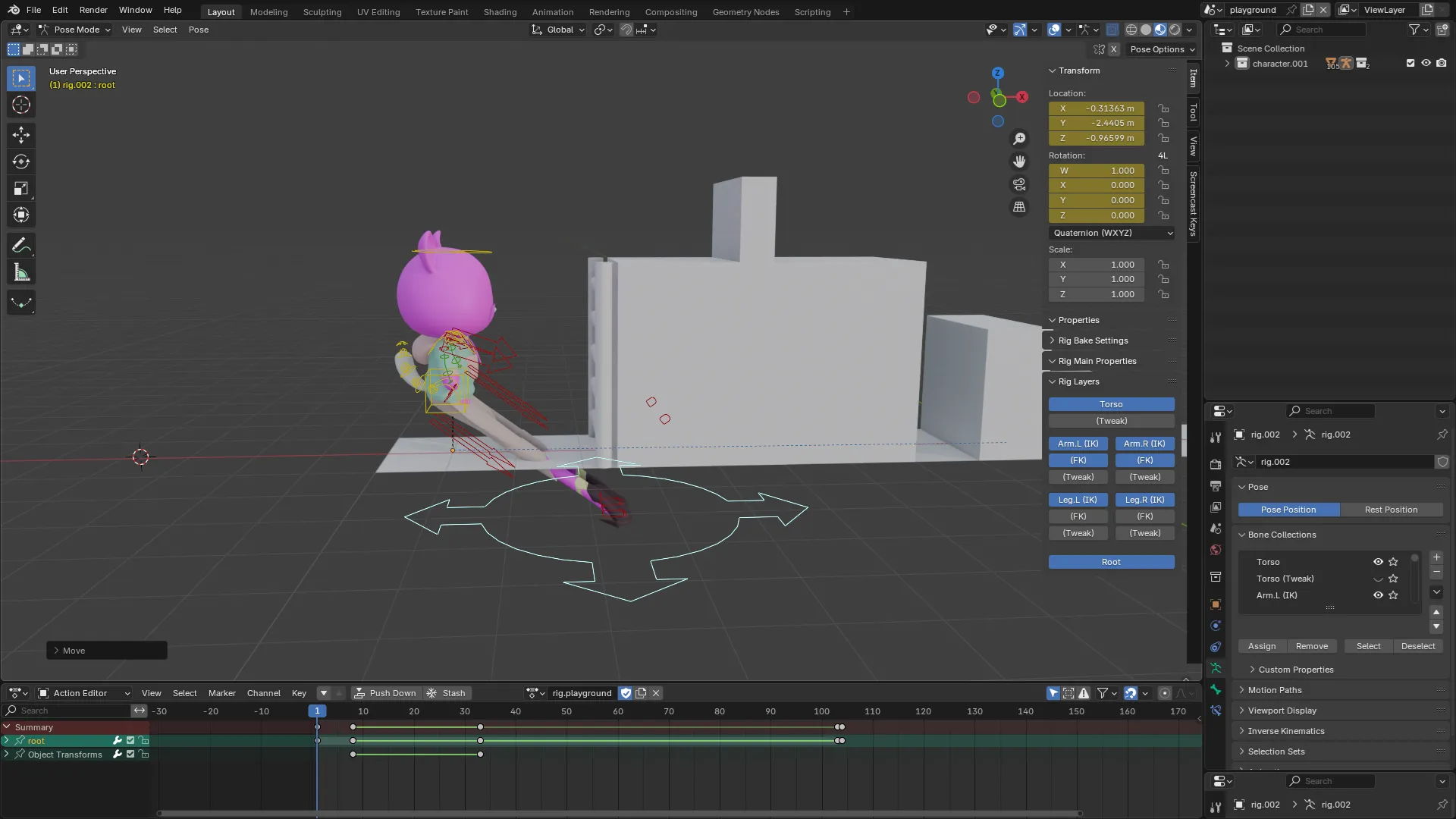The height and width of the screenshot is (819, 1456).
Task: Activate the Rotate tool
Action: pos(21,162)
